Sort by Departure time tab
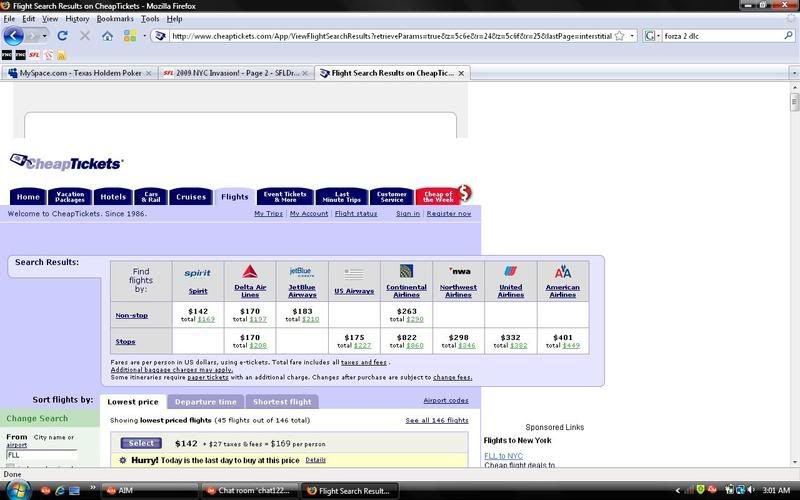 [x=206, y=402]
